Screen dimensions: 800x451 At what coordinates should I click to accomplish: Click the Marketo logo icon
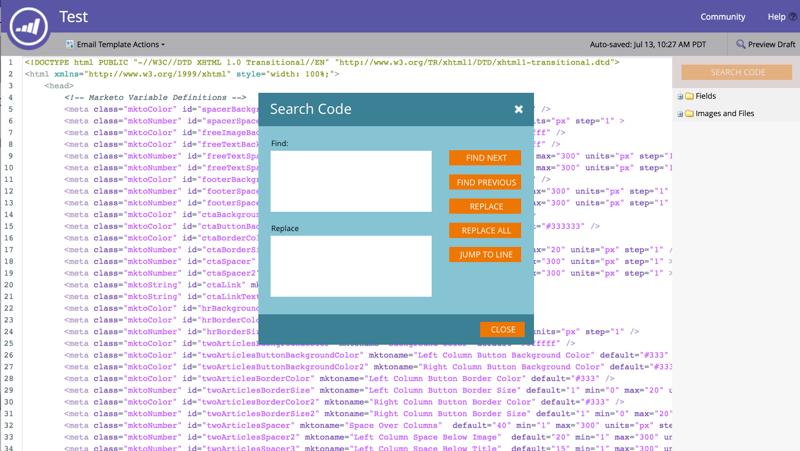click(x=28, y=26)
